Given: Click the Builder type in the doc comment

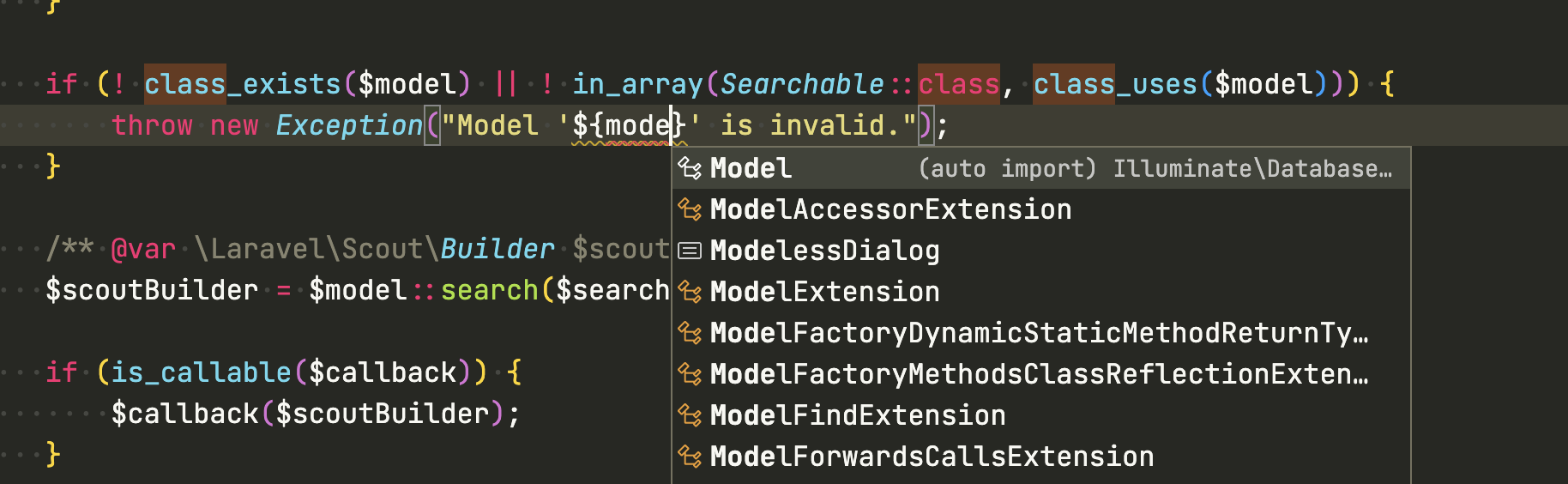Looking at the screenshot, I should tap(498, 249).
